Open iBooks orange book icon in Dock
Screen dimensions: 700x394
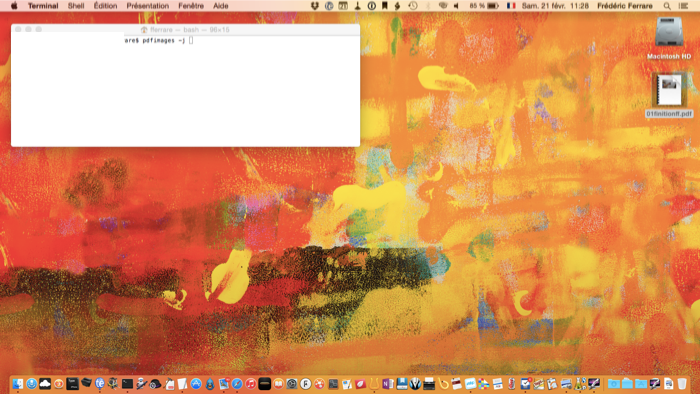click(279, 384)
